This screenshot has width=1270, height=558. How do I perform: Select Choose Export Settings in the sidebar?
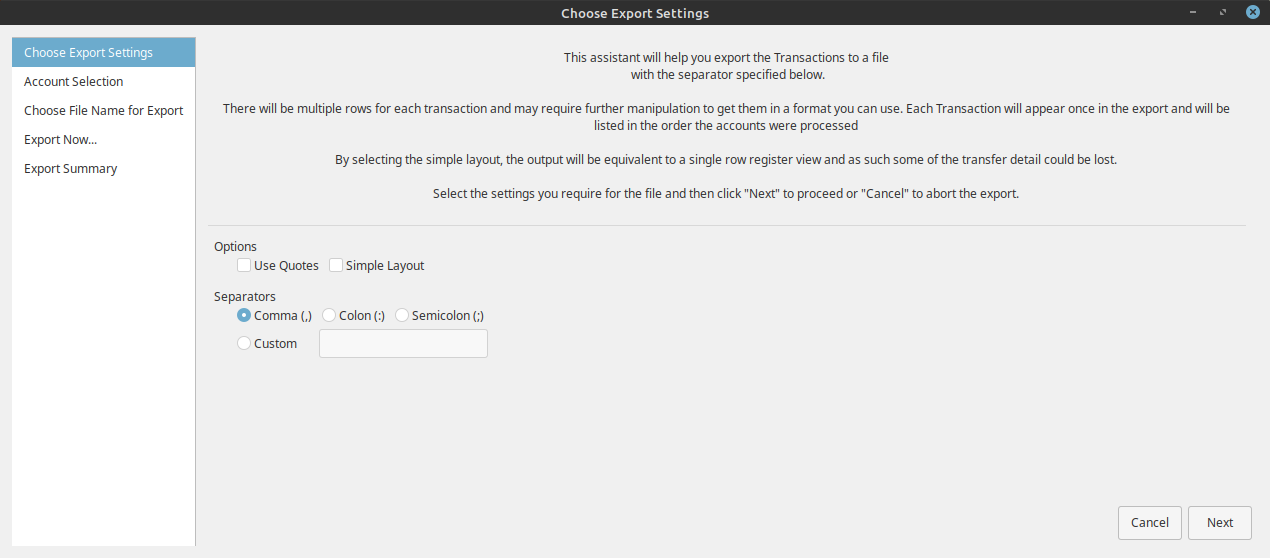click(88, 53)
